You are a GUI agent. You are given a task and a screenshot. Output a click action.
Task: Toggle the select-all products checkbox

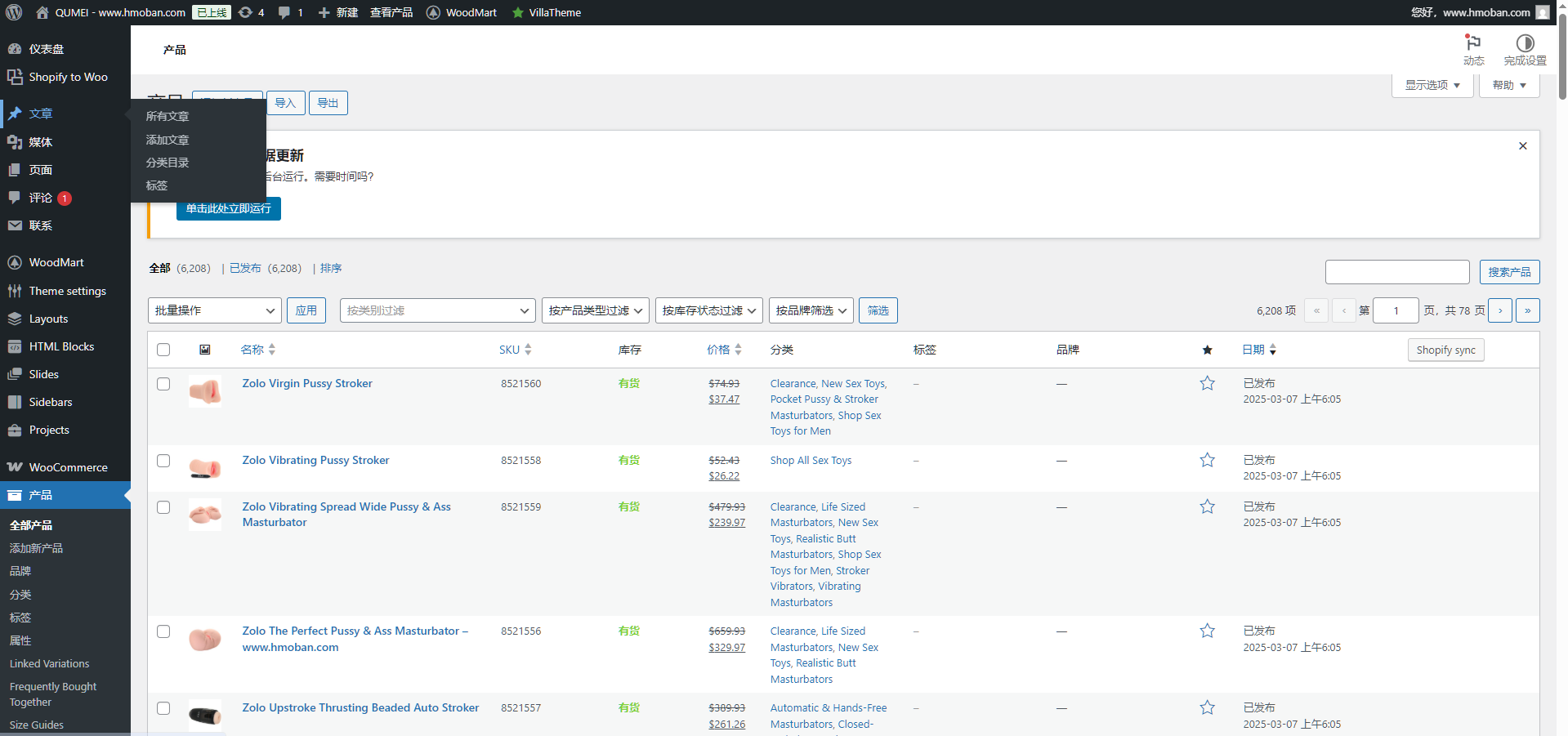point(163,350)
